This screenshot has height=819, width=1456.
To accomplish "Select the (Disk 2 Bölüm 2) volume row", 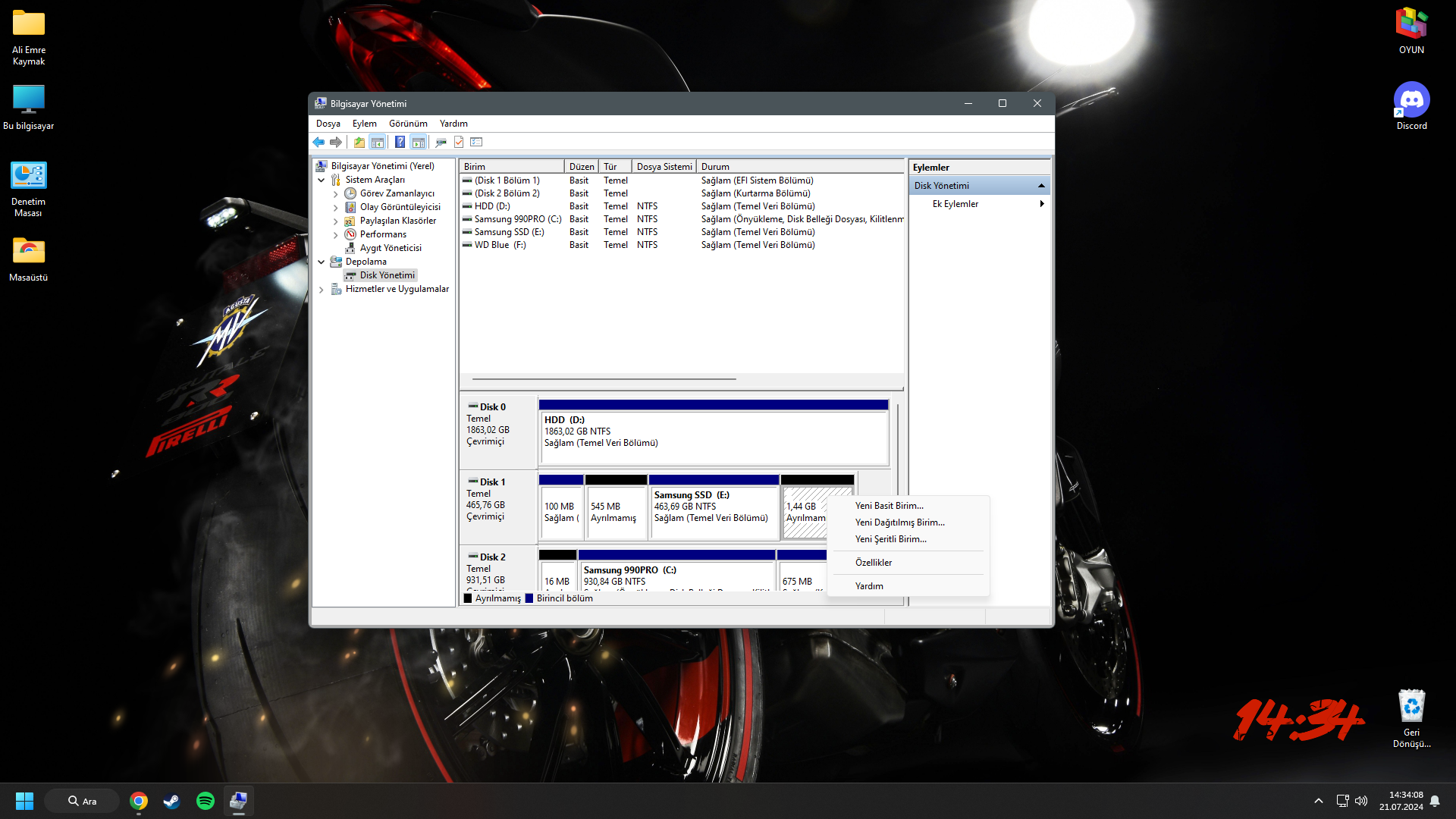I will pyautogui.click(x=682, y=193).
